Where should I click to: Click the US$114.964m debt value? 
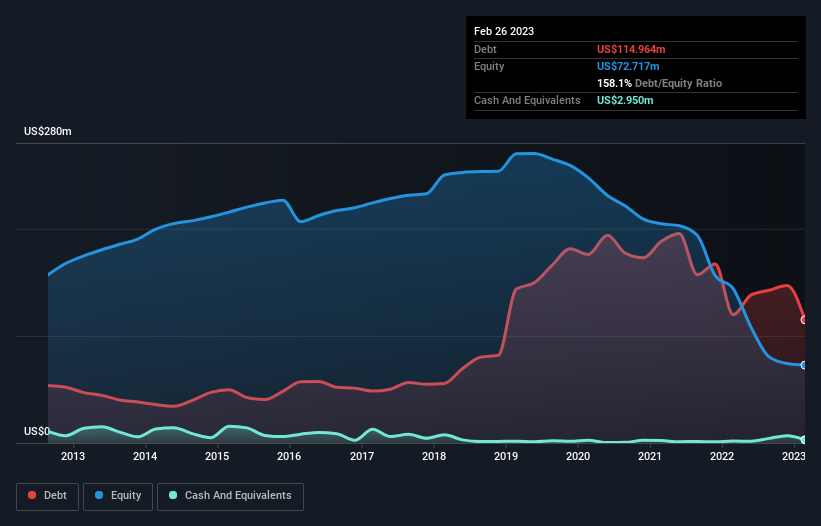pyautogui.click(x=631, y=49)
